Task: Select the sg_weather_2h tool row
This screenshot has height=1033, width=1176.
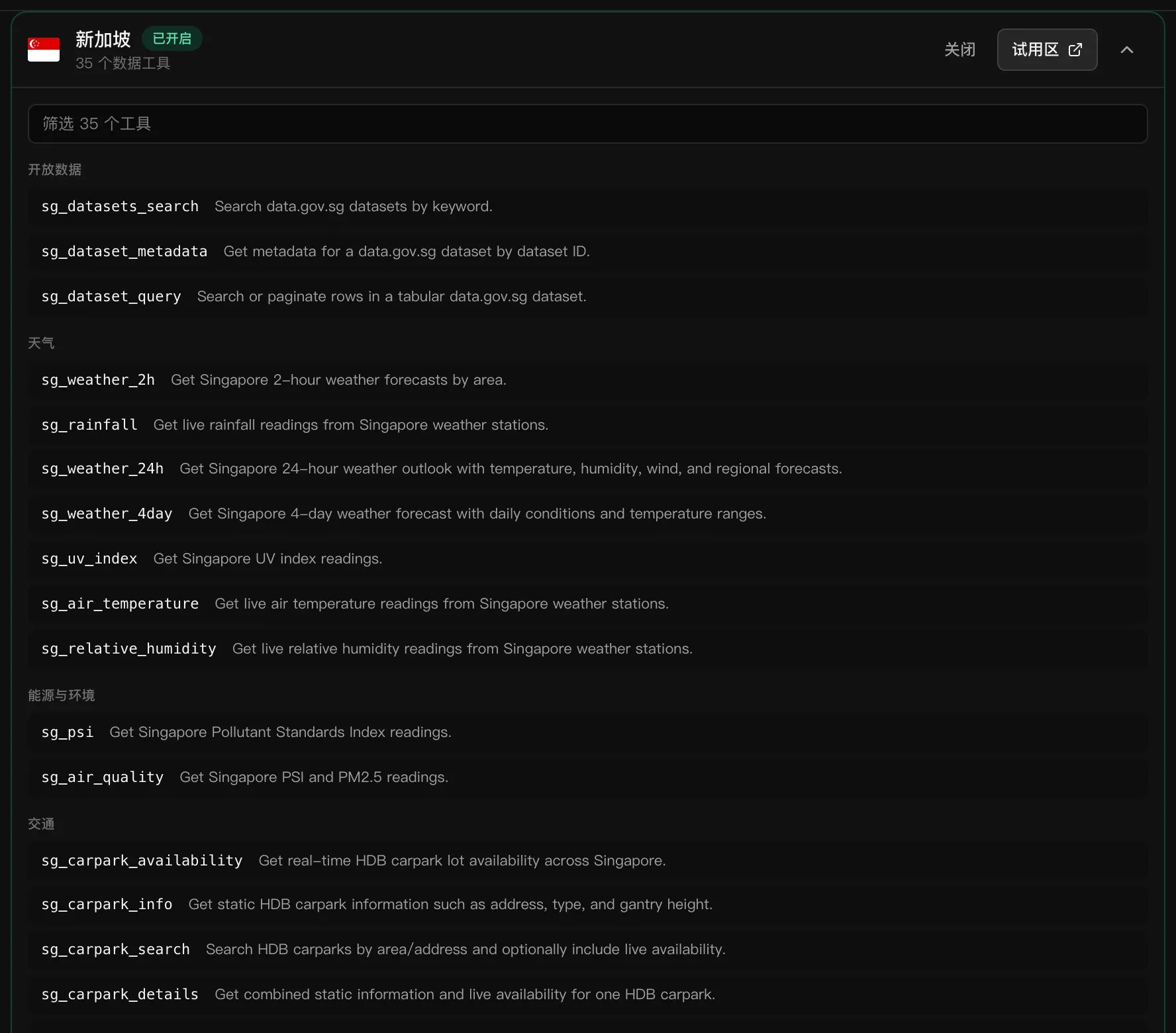Action: click(x=587, y=380)
